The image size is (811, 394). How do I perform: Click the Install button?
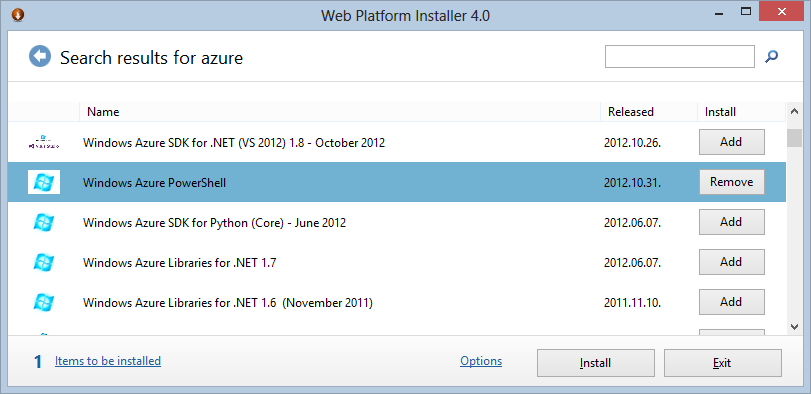tap(596, 363)
